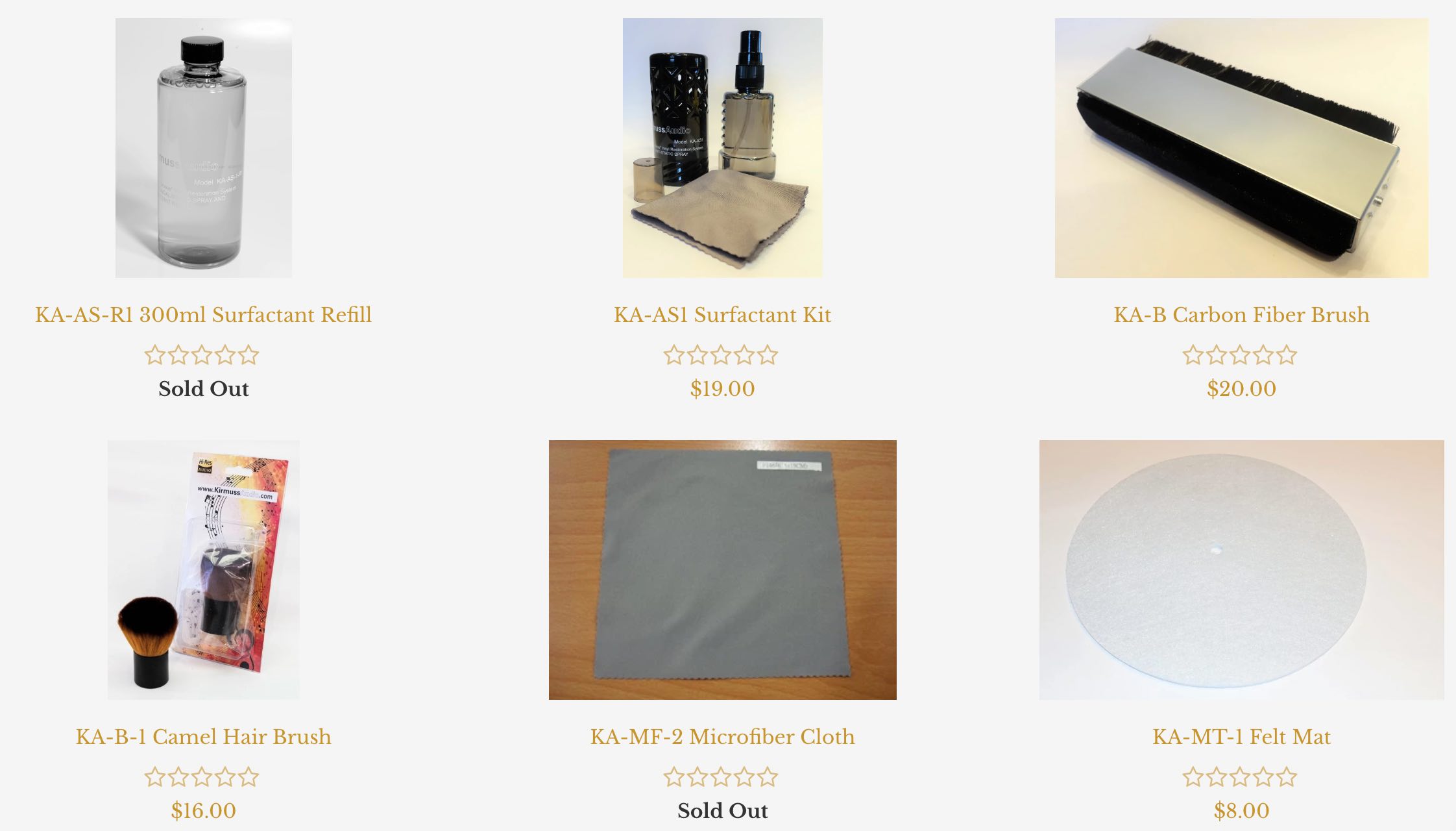The image size is (1456, 831).
Task: Click the $8.00 Felt Mat price
Action: [1242, 811]
